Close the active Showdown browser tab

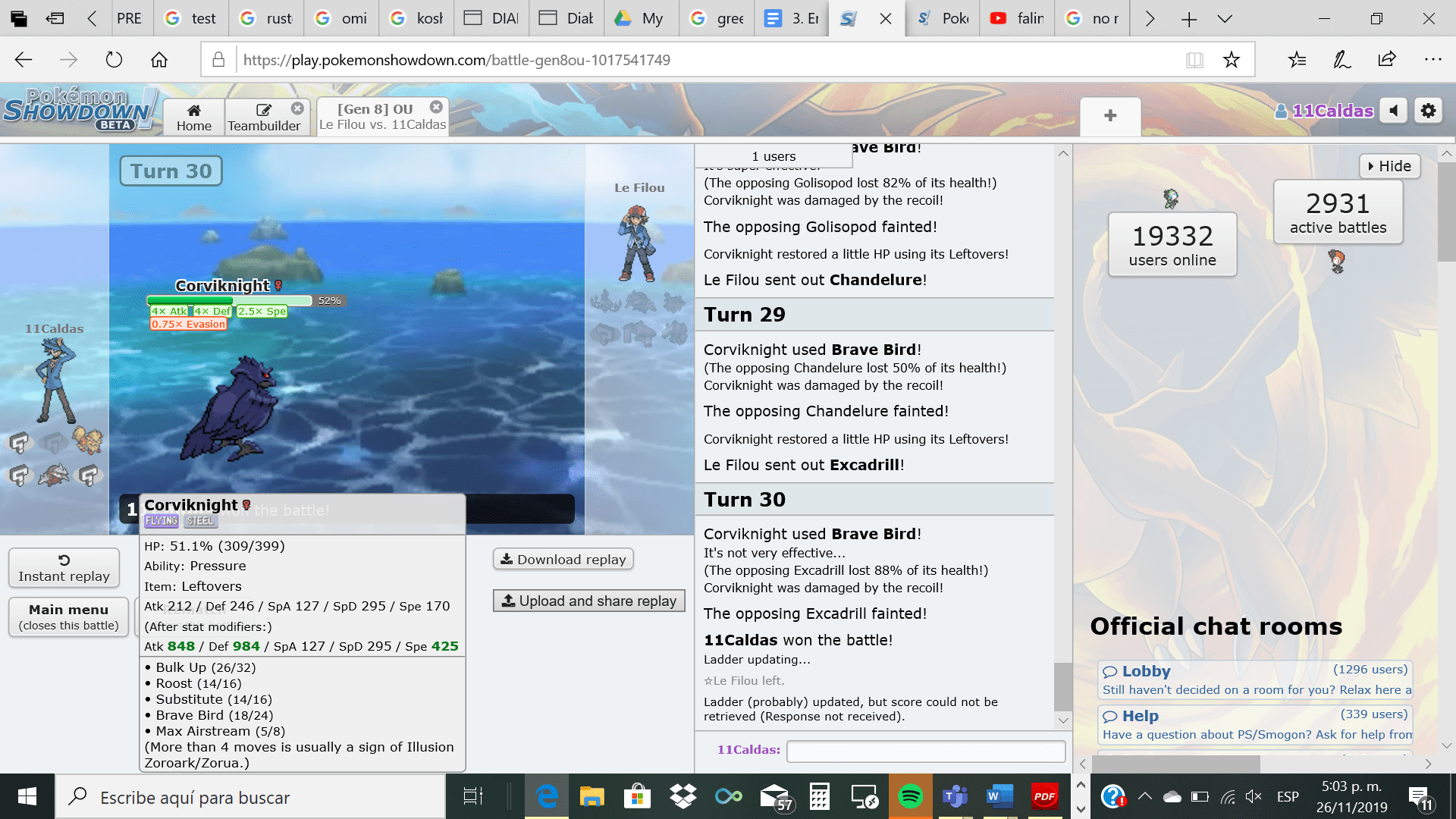coord(885,19)
